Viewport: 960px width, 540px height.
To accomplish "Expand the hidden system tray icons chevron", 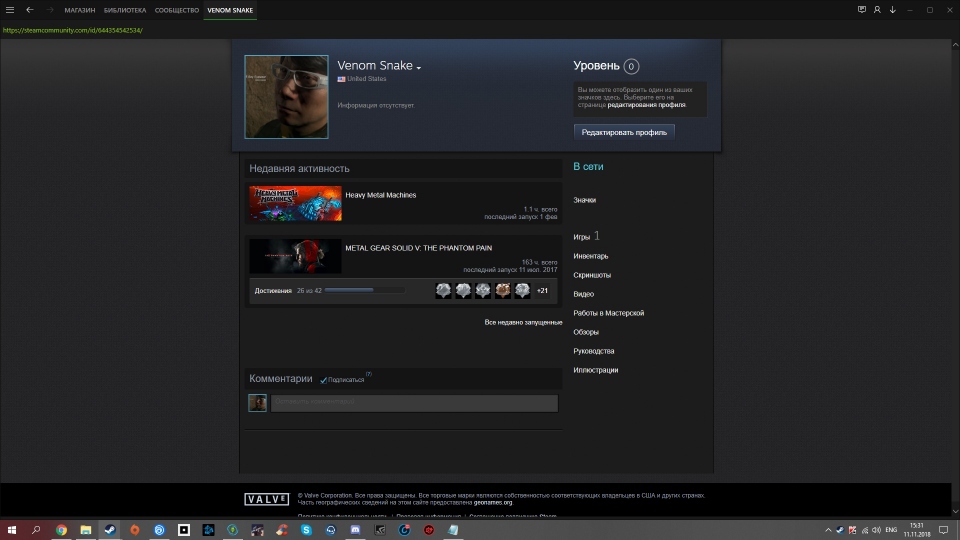I will pyautogui.click(x=828, y=530).
